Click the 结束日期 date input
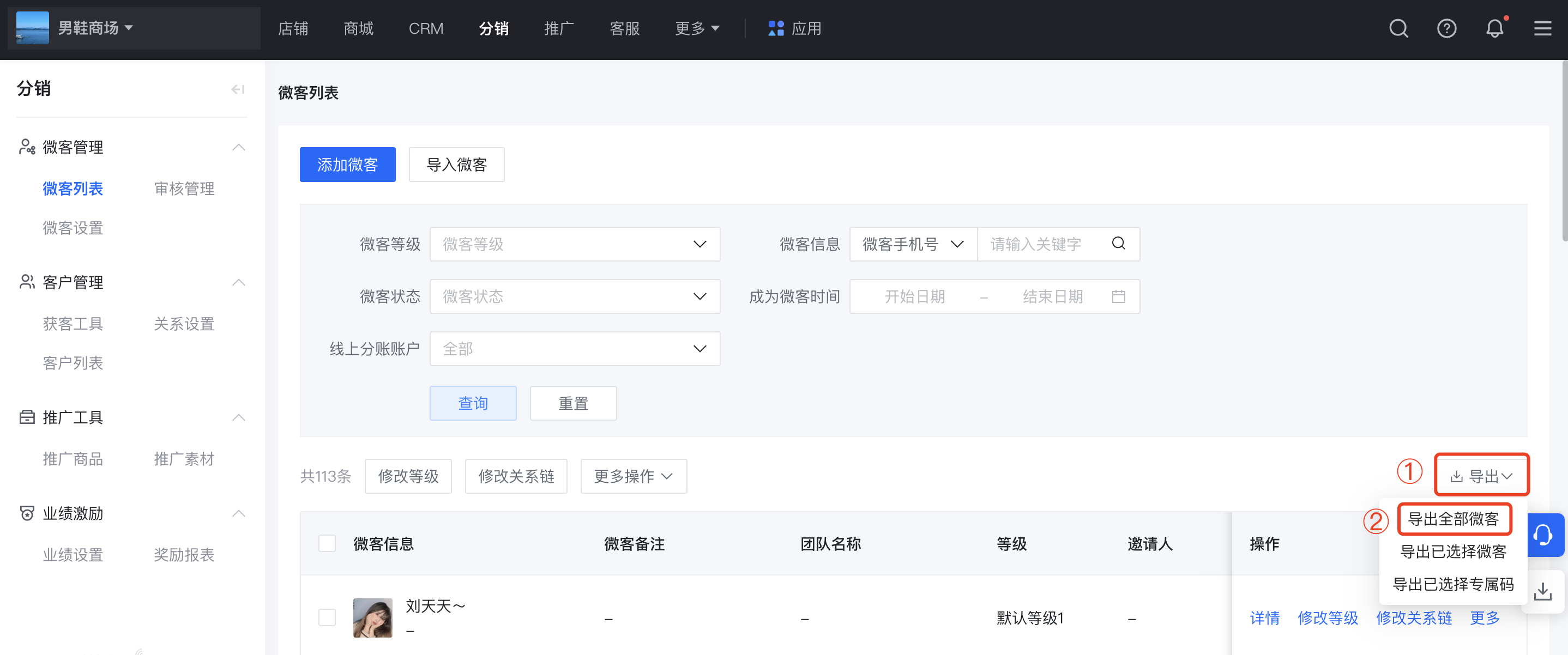 [1053, 296]
